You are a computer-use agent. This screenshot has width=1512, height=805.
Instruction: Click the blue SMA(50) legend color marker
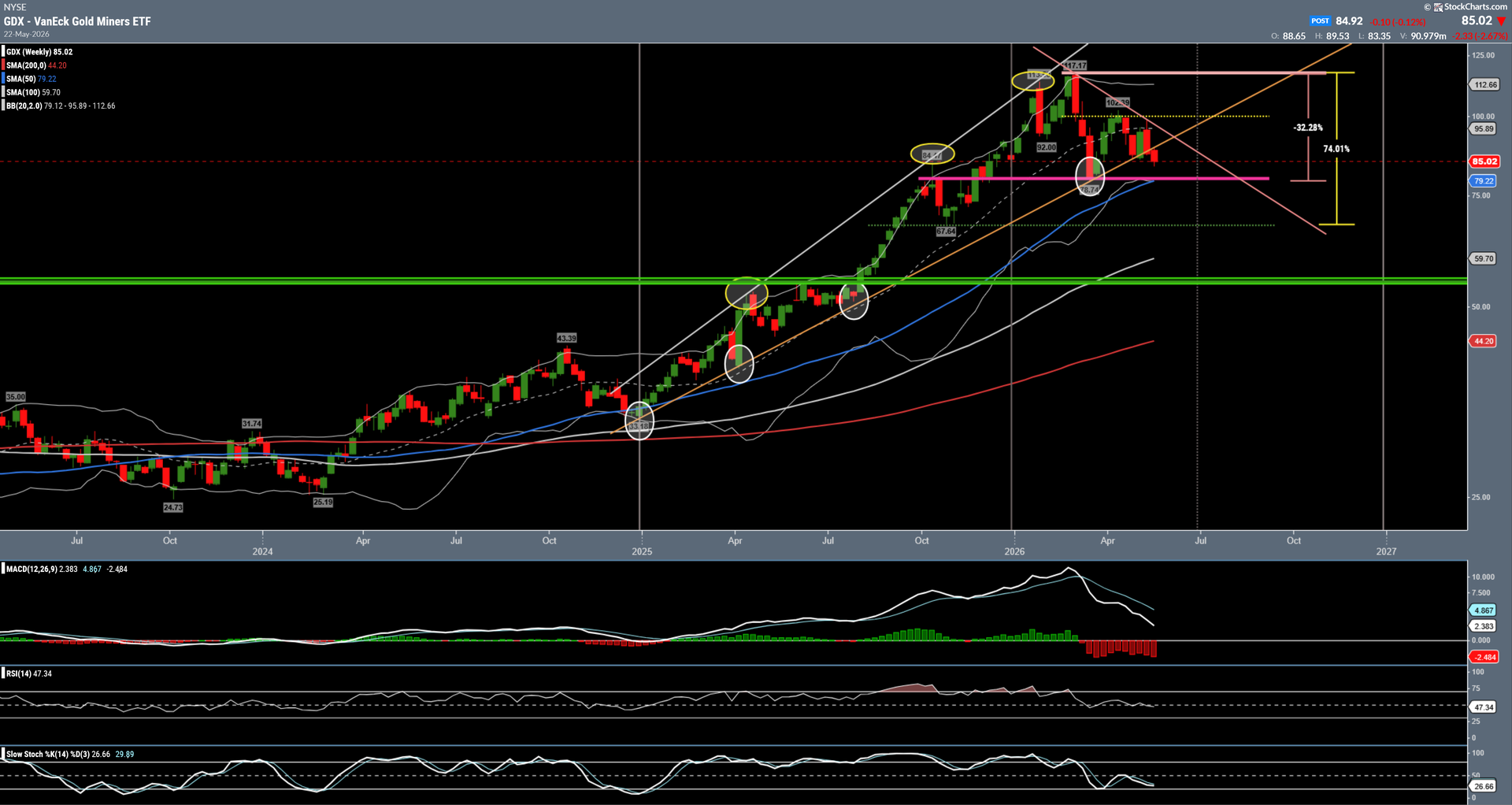(3, 79)
